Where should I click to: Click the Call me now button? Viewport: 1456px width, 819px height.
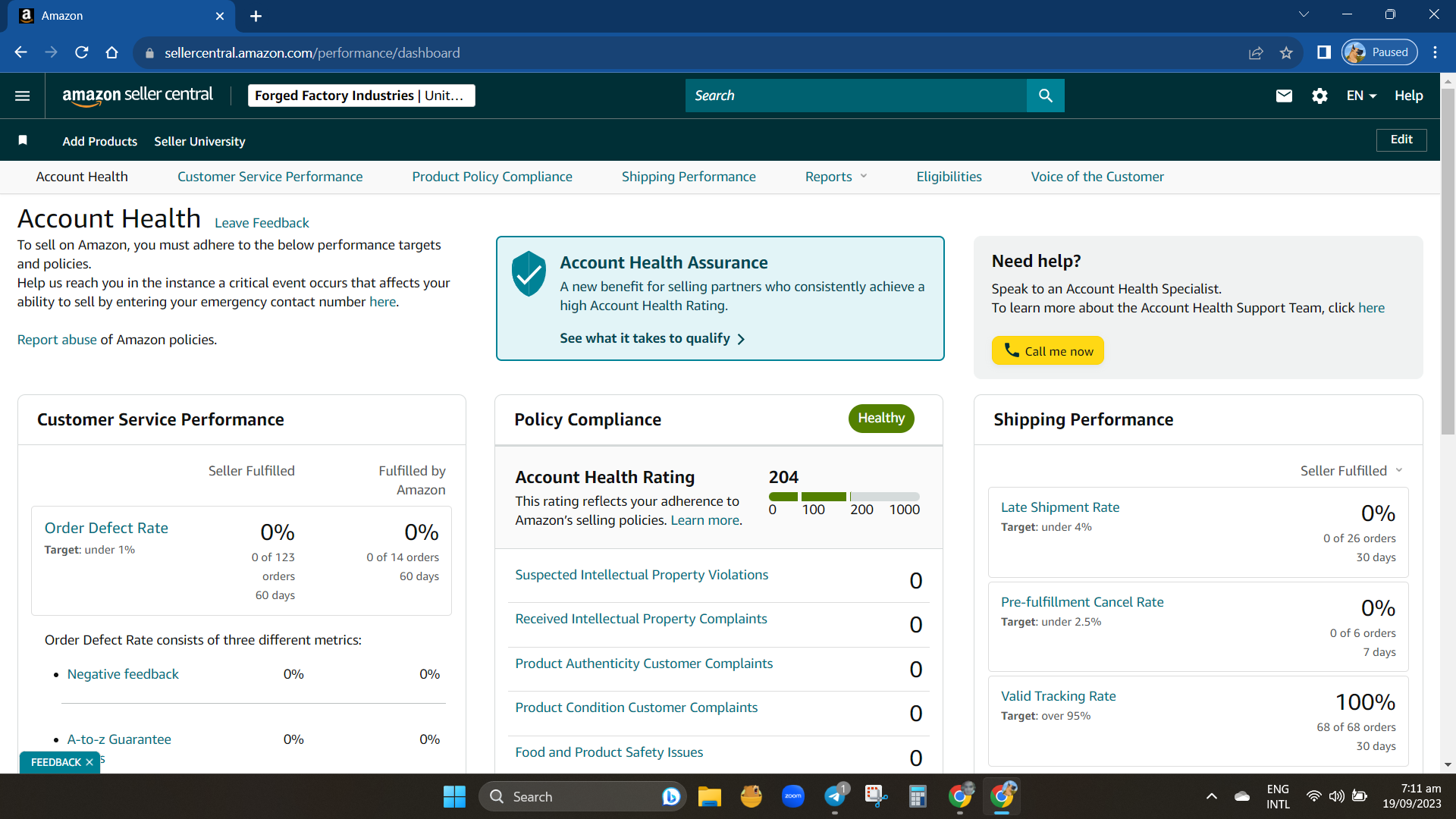[x=1048, y=350]
